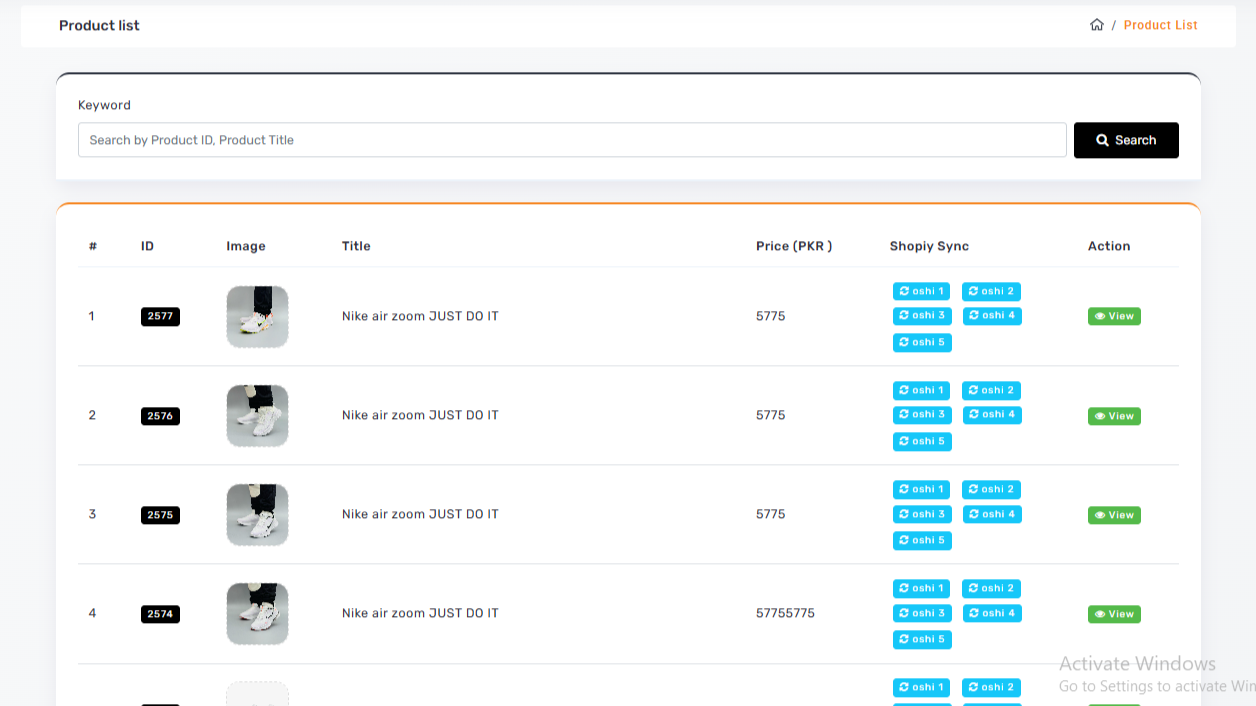Click the price value 57755775
The width and height of the screenshot is (1256, 706).
[x=785, y=613]
